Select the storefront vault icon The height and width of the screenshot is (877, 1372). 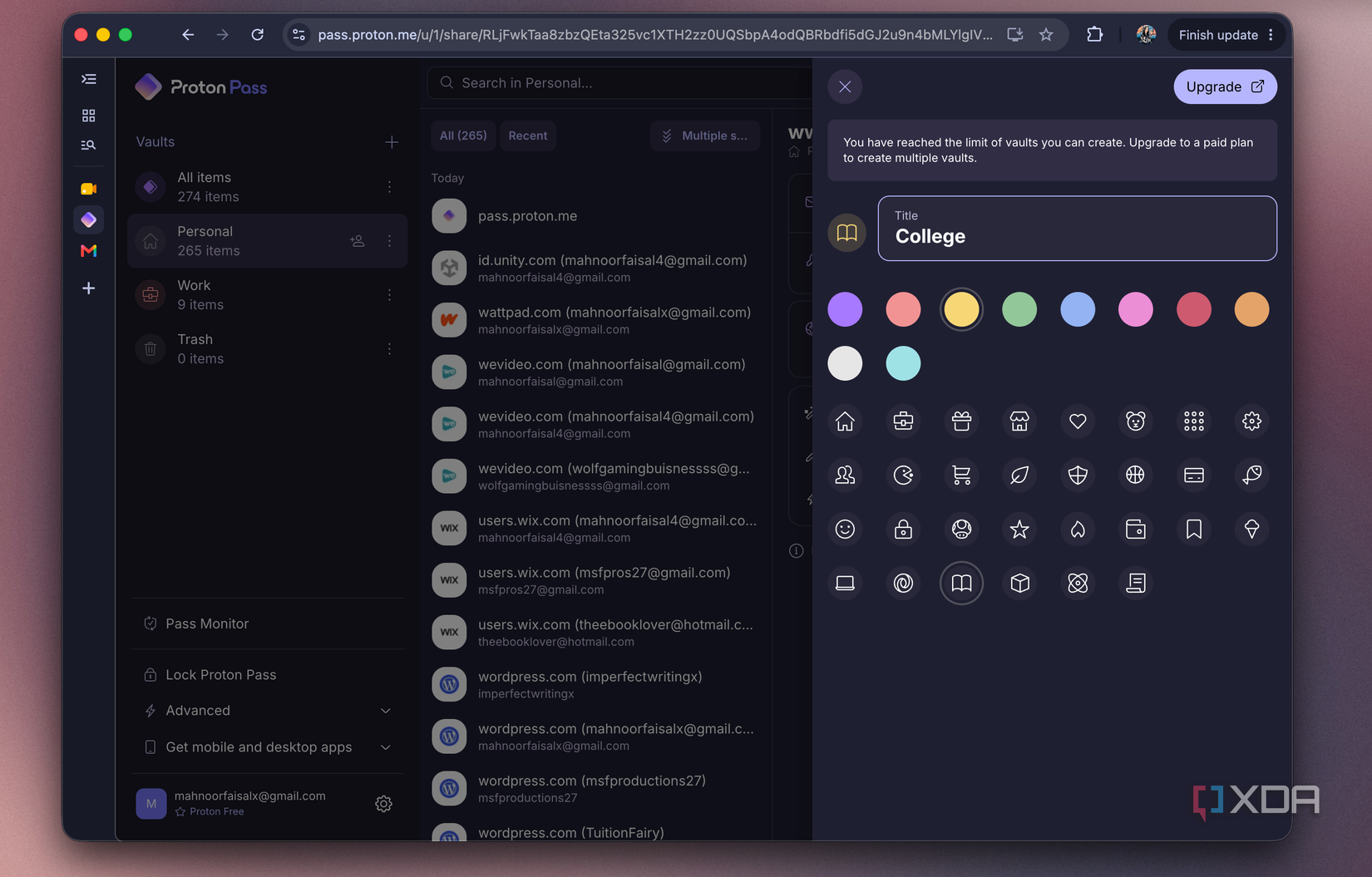[x=1019, y=421]
